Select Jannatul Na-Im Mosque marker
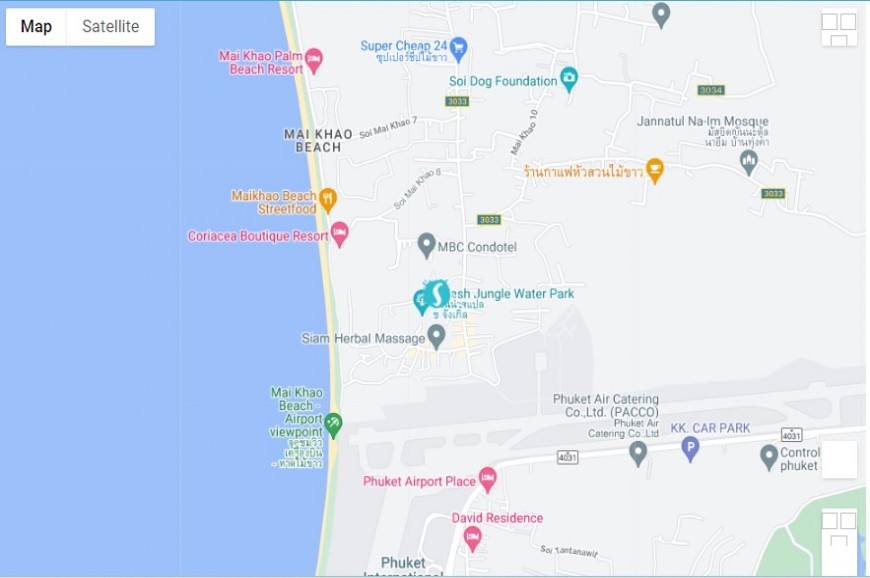 pyautogui.click(x=749, y=163)
